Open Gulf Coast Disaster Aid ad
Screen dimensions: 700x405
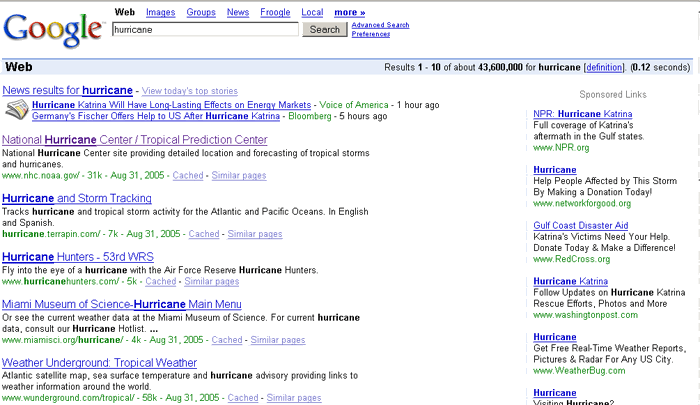click(580, 225)
